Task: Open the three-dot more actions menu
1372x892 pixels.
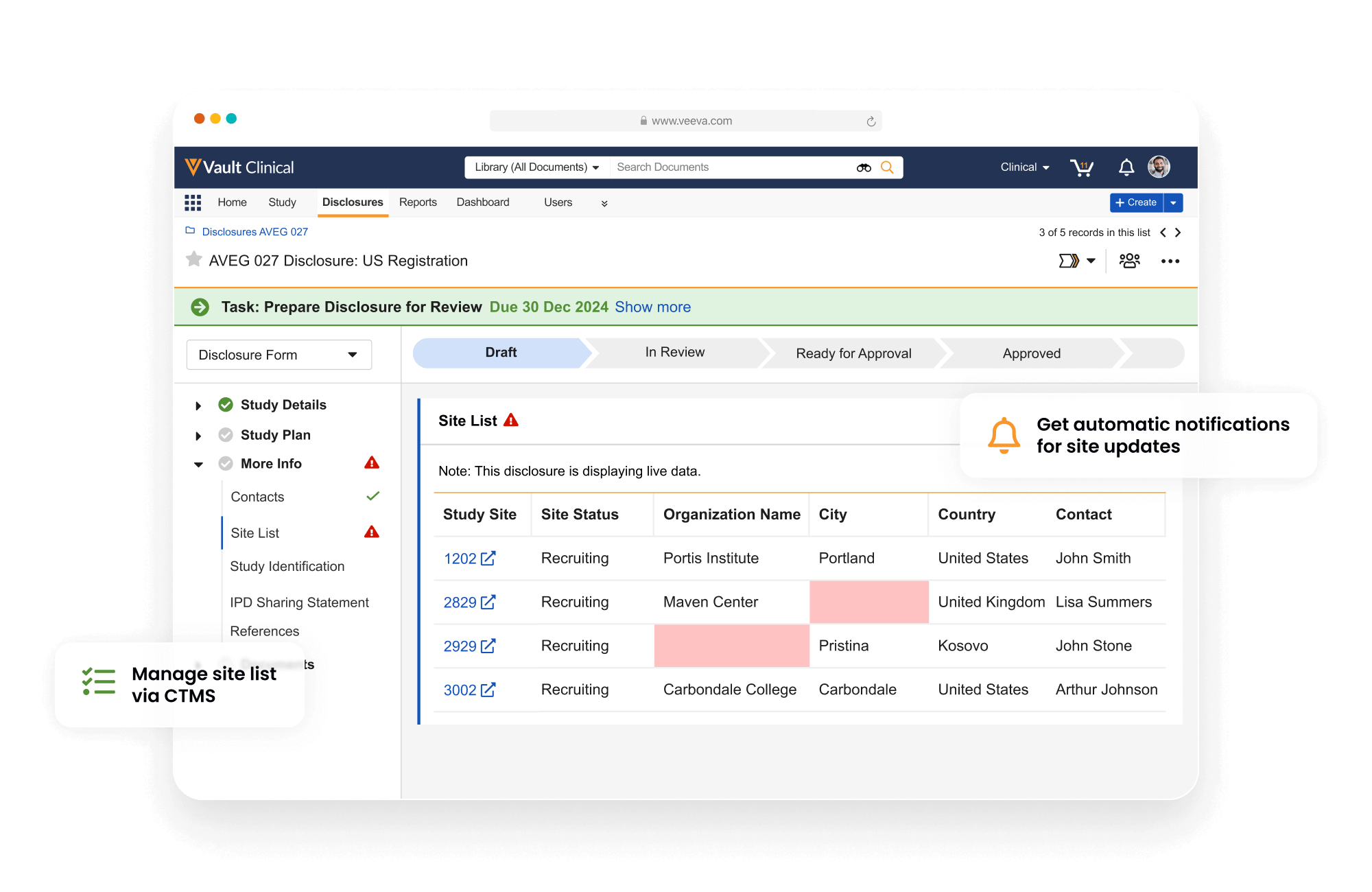Action: pos(1170,261)
